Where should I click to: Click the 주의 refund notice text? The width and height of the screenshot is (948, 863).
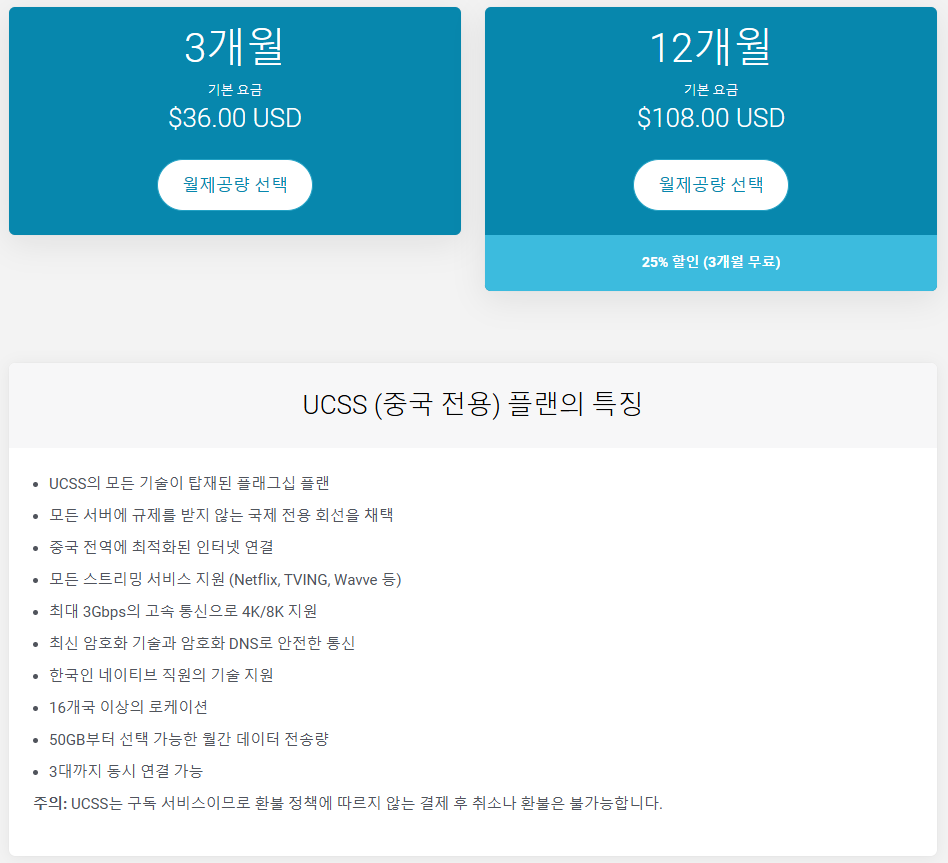[348, 803]
